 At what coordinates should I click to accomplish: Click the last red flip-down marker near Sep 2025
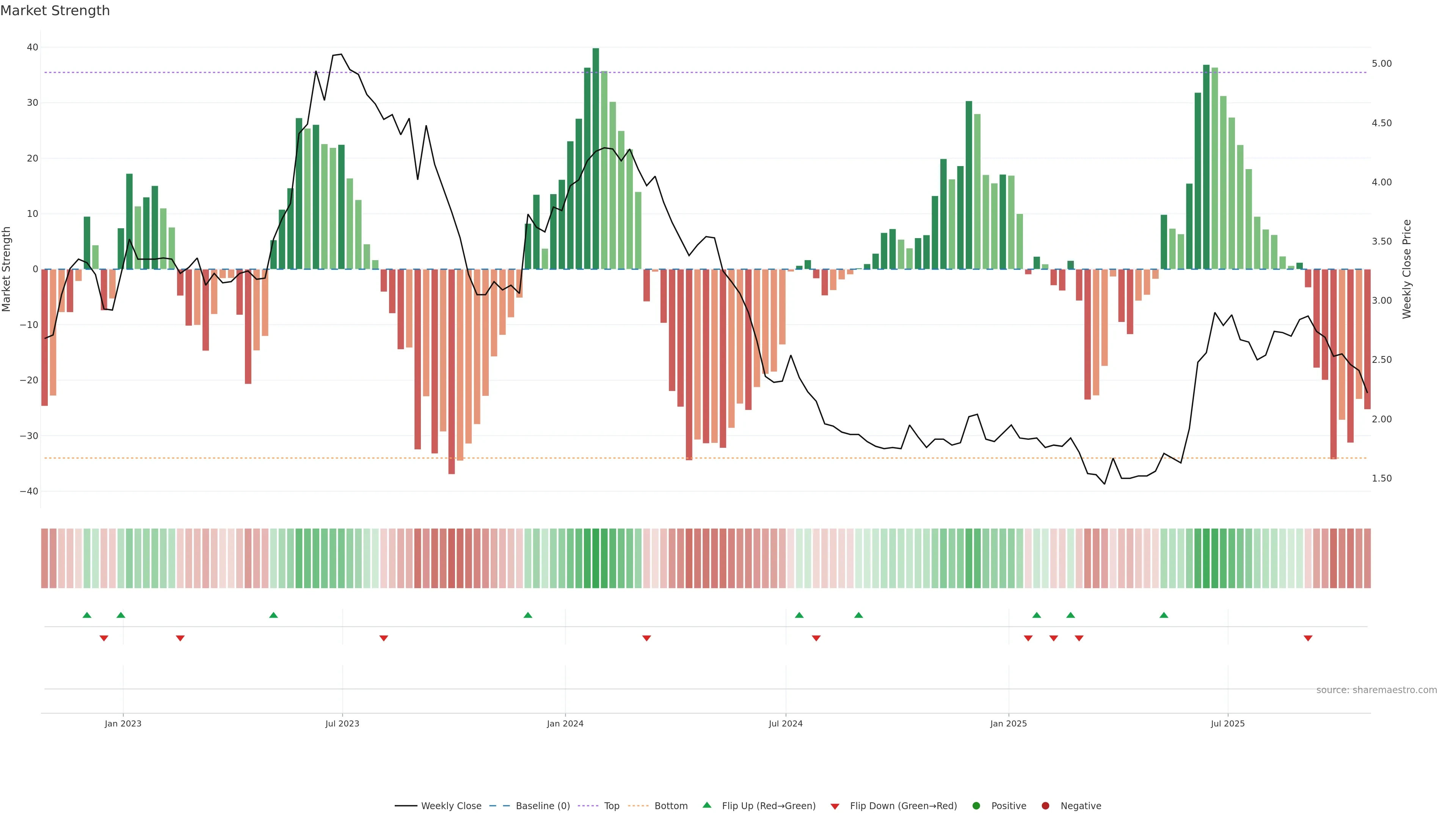tap(1308, 638)
